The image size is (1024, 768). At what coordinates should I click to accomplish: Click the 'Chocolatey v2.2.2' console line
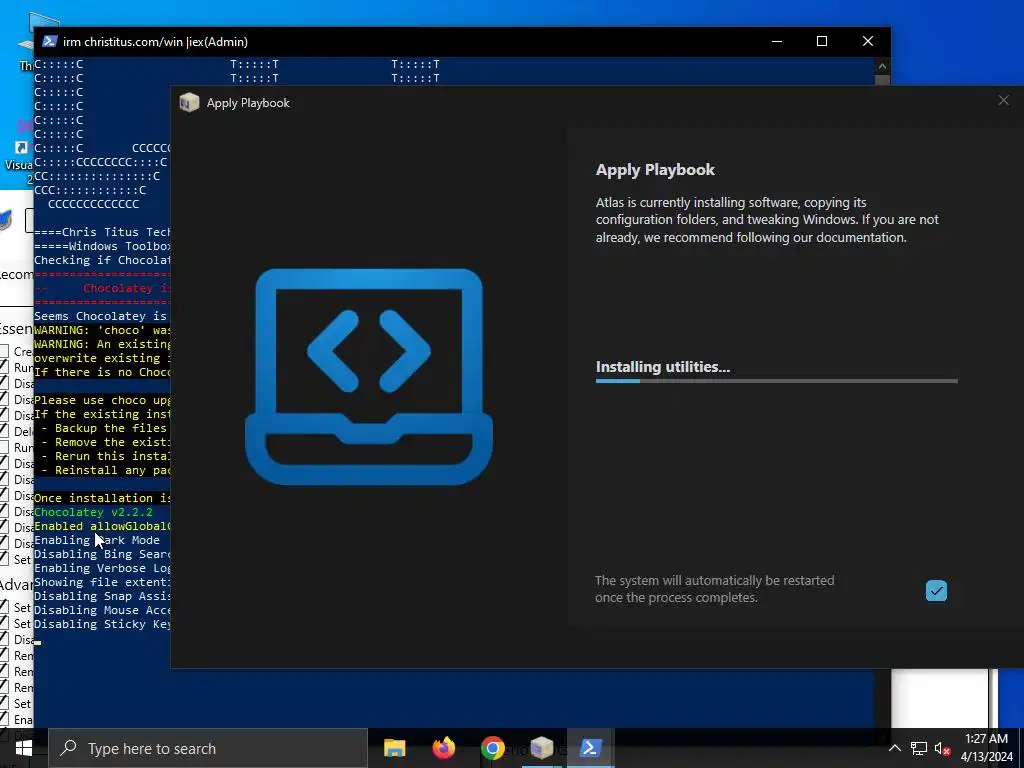(x=93, y=512)
